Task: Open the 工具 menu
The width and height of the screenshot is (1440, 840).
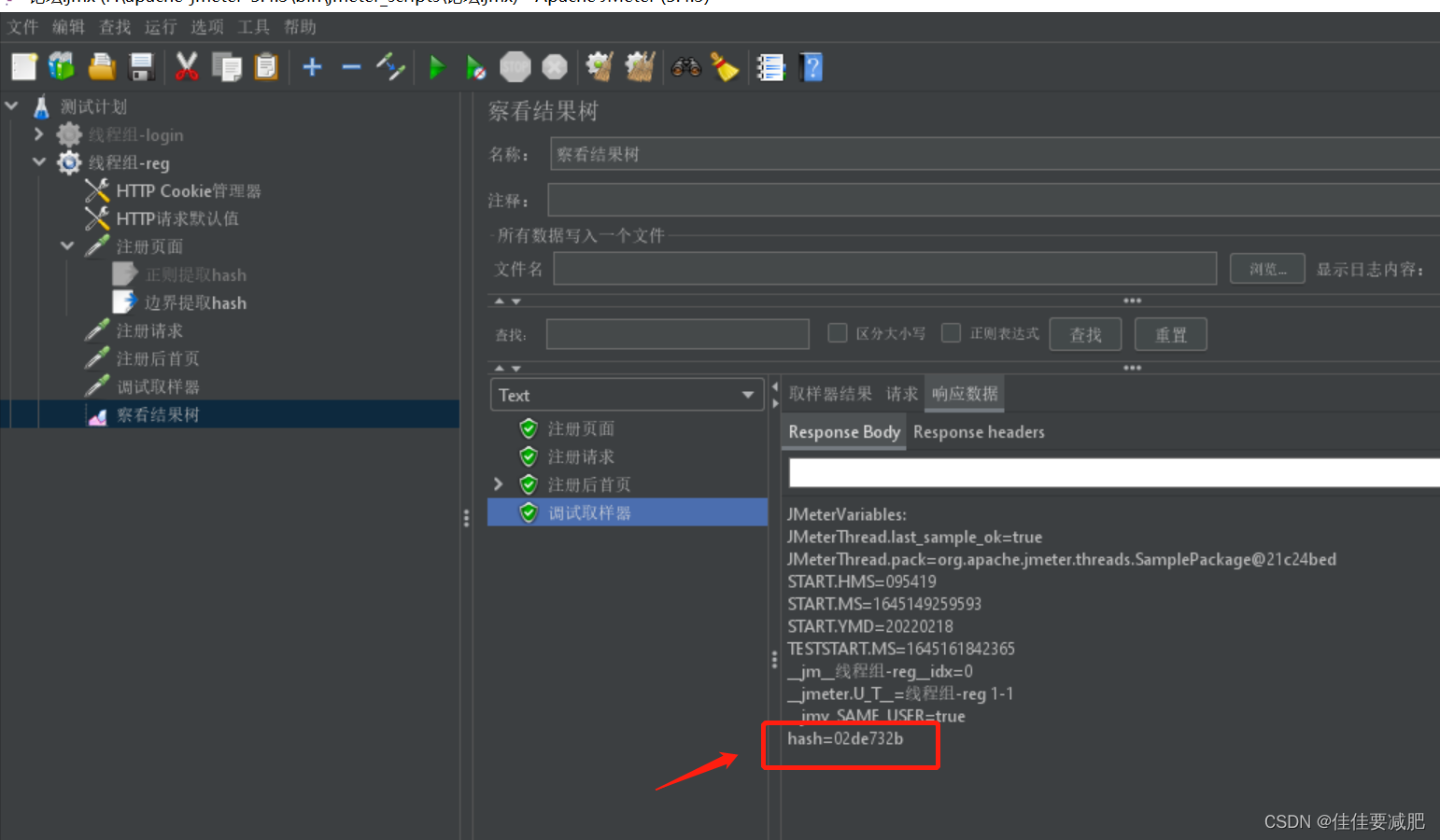Action: (x=253, y=27)
